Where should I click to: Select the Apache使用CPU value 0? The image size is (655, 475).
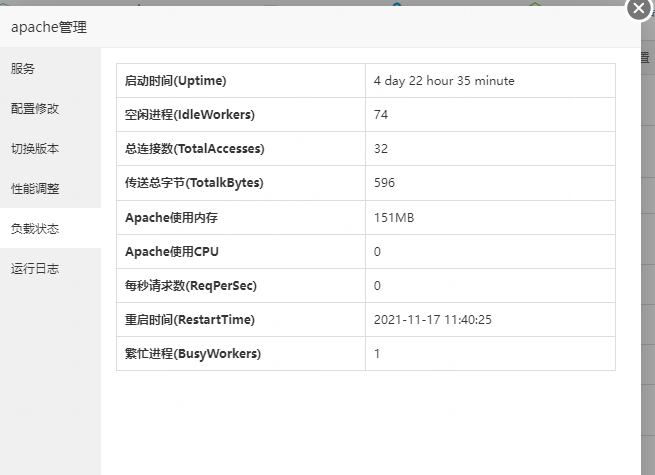pos(377,251)
